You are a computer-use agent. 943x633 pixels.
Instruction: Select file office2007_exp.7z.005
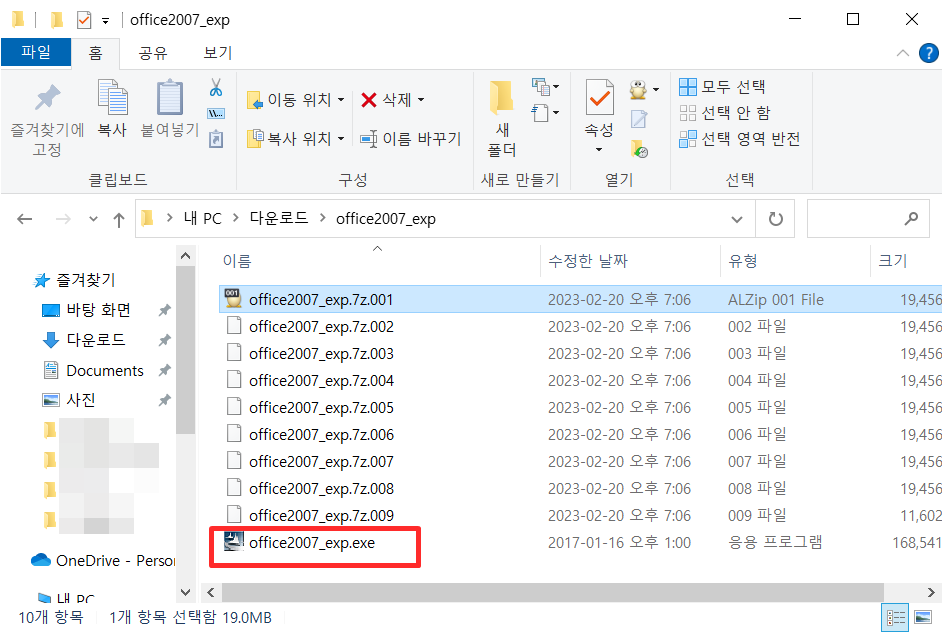[x=321, y=408]
